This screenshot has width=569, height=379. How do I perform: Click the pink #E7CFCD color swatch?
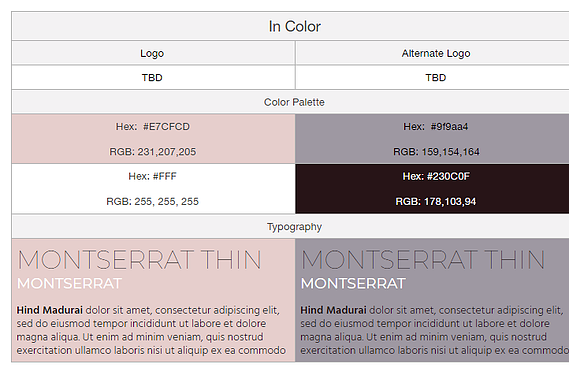[153, 139]
